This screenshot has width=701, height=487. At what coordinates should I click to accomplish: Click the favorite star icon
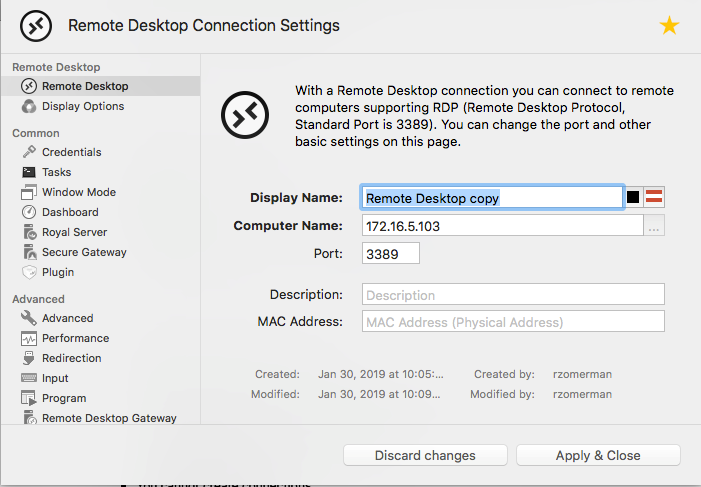tap(669, 25)
